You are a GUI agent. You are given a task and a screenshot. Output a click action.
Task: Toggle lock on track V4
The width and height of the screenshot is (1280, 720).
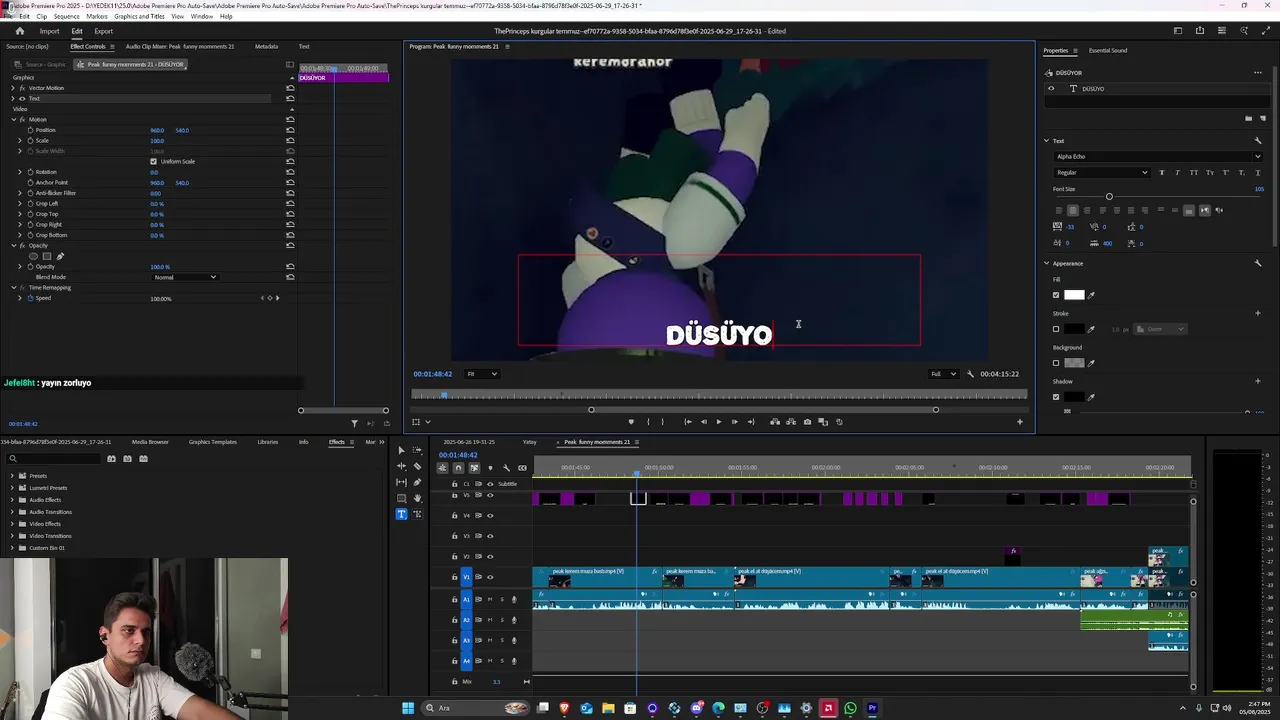pos(454,516)
